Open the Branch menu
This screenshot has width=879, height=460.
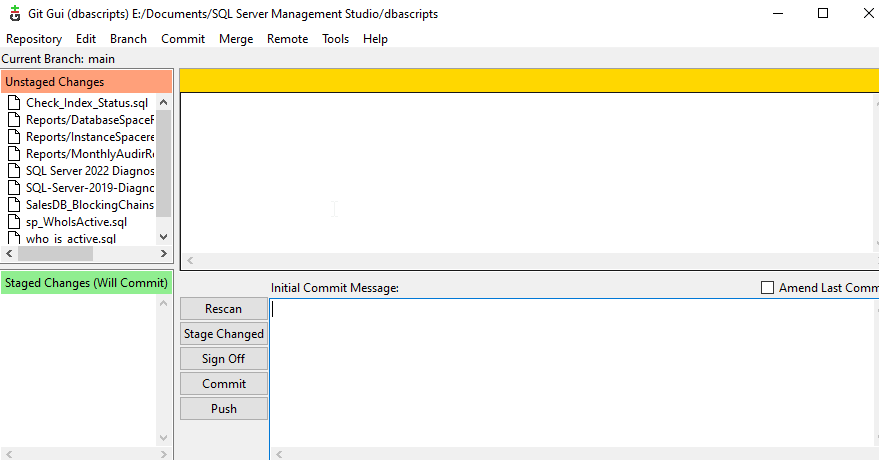click(x=128, y=39)
